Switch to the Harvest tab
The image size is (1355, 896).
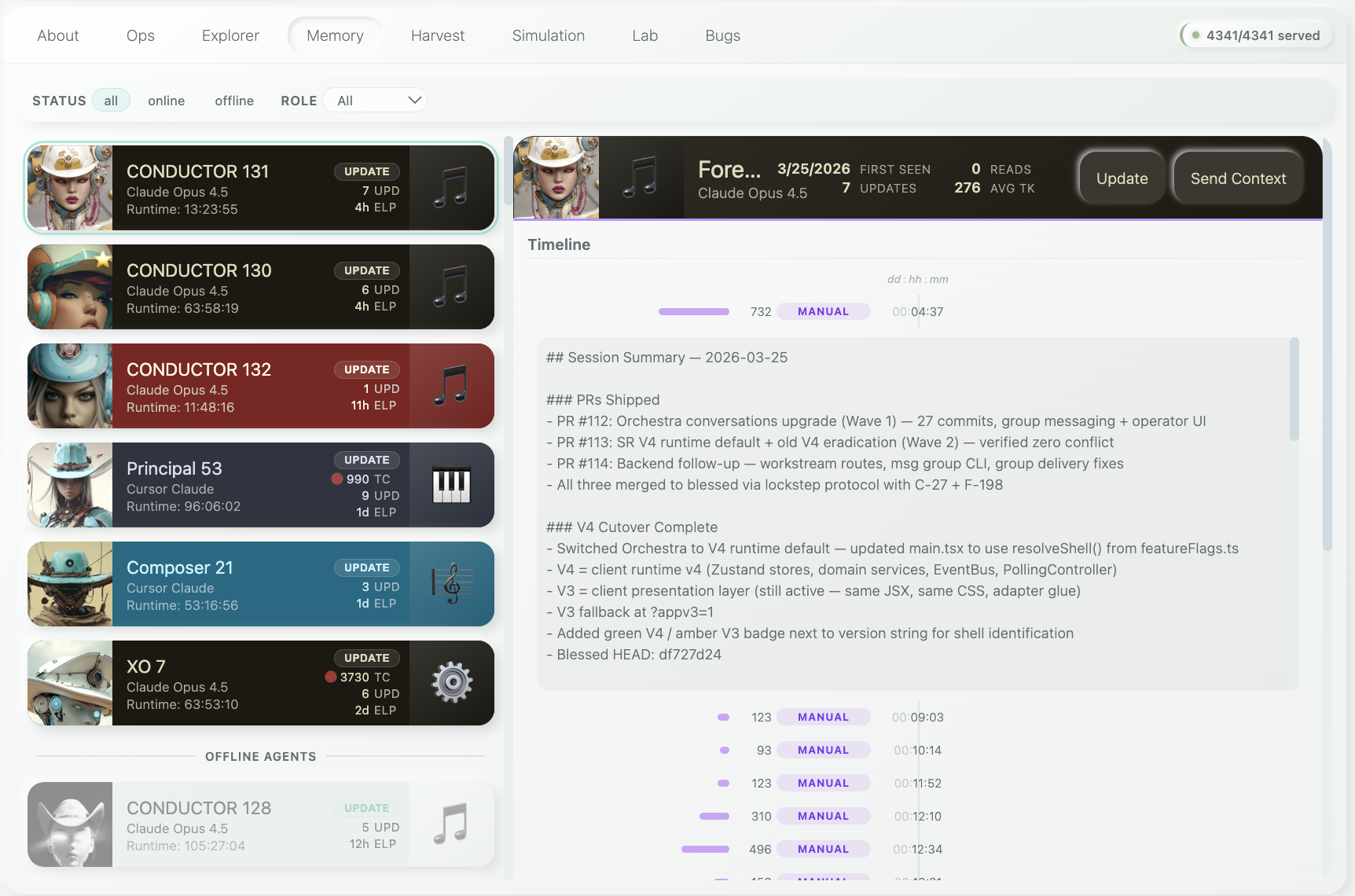(438, 35)
